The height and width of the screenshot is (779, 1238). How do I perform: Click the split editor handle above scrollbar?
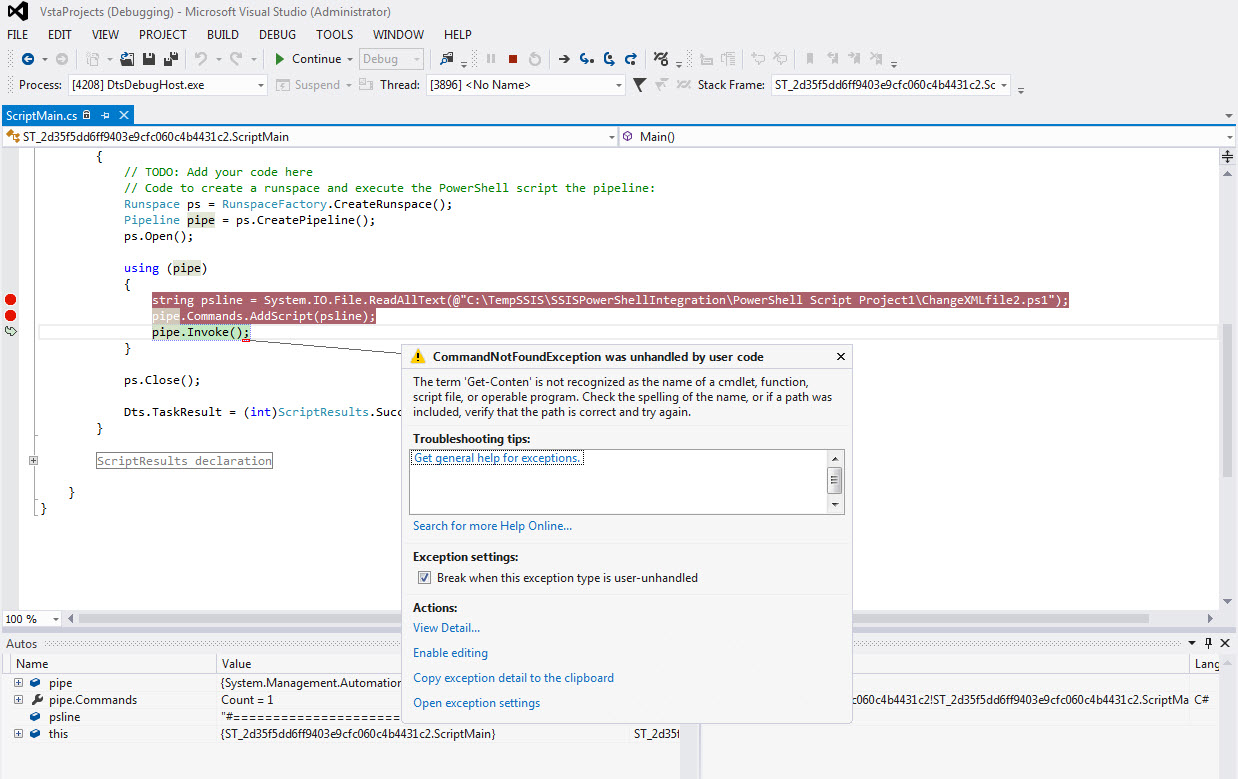click(x=1228, y=157)
